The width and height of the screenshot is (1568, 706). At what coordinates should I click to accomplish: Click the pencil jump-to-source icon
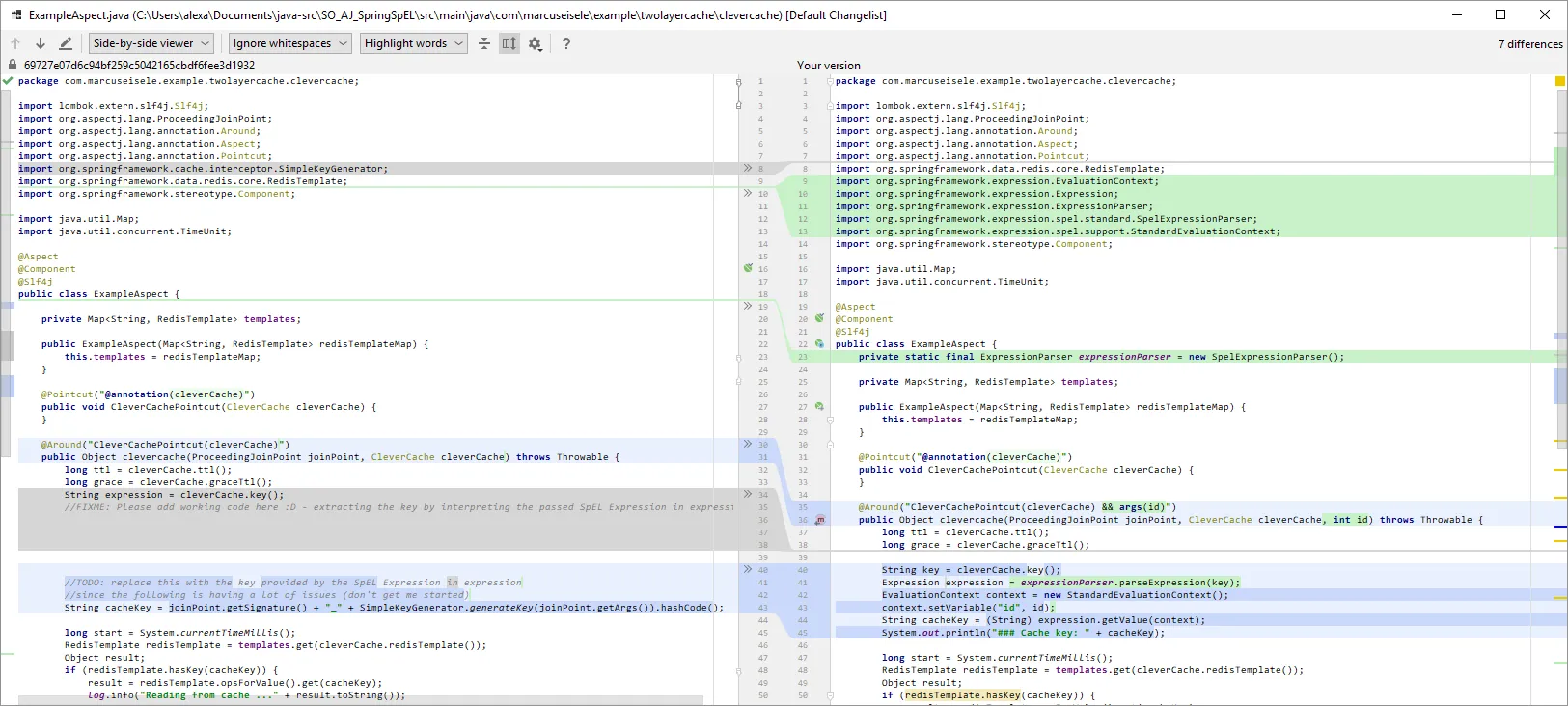66,43
